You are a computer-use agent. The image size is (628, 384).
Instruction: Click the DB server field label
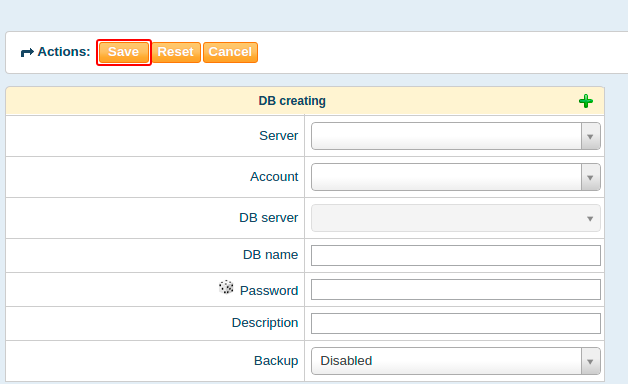(x=268, y=217)
